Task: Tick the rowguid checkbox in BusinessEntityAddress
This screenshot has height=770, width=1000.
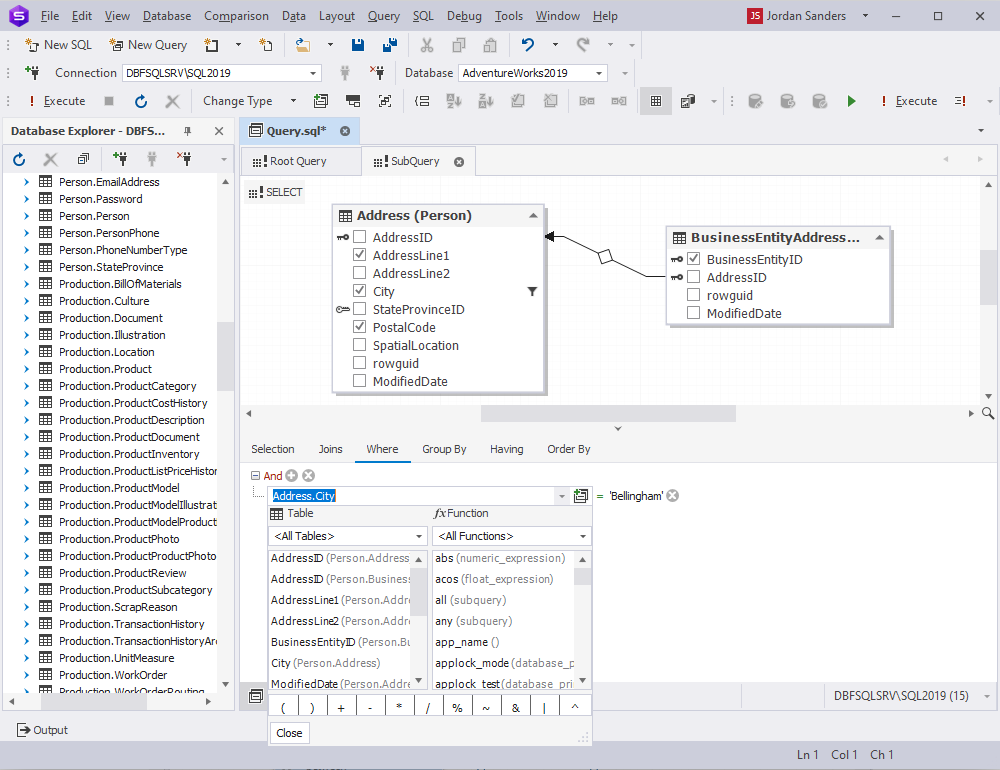Action: (694, 295)
